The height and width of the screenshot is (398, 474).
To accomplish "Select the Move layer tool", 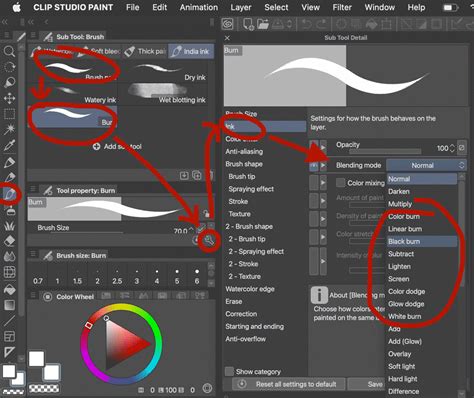I will click(x=9, y=98).
